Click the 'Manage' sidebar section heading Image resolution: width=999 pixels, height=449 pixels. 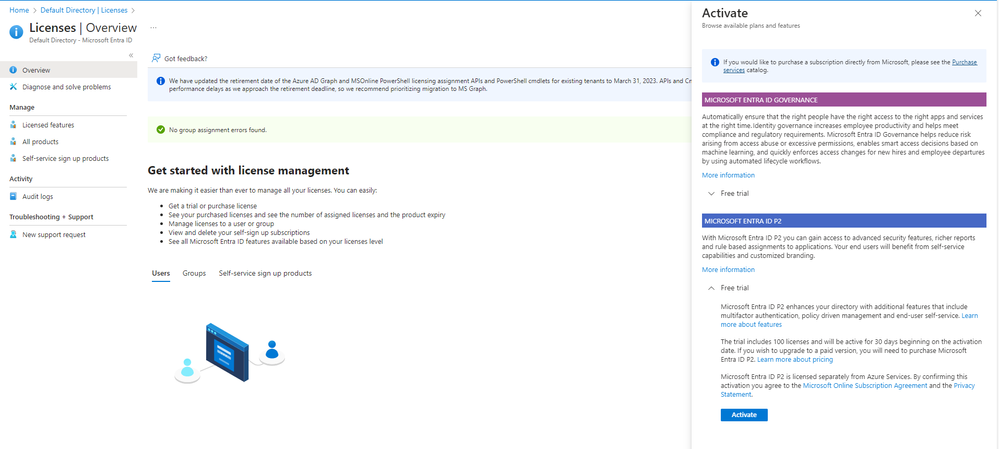coord(22,107)
